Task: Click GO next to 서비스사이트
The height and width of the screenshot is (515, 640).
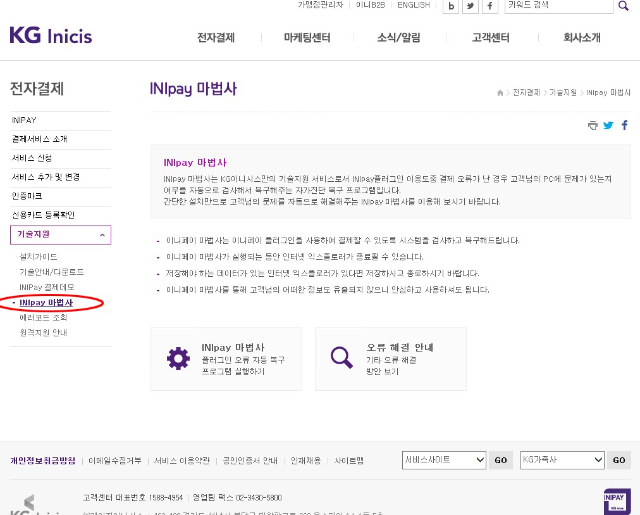Action: (501, 460)
